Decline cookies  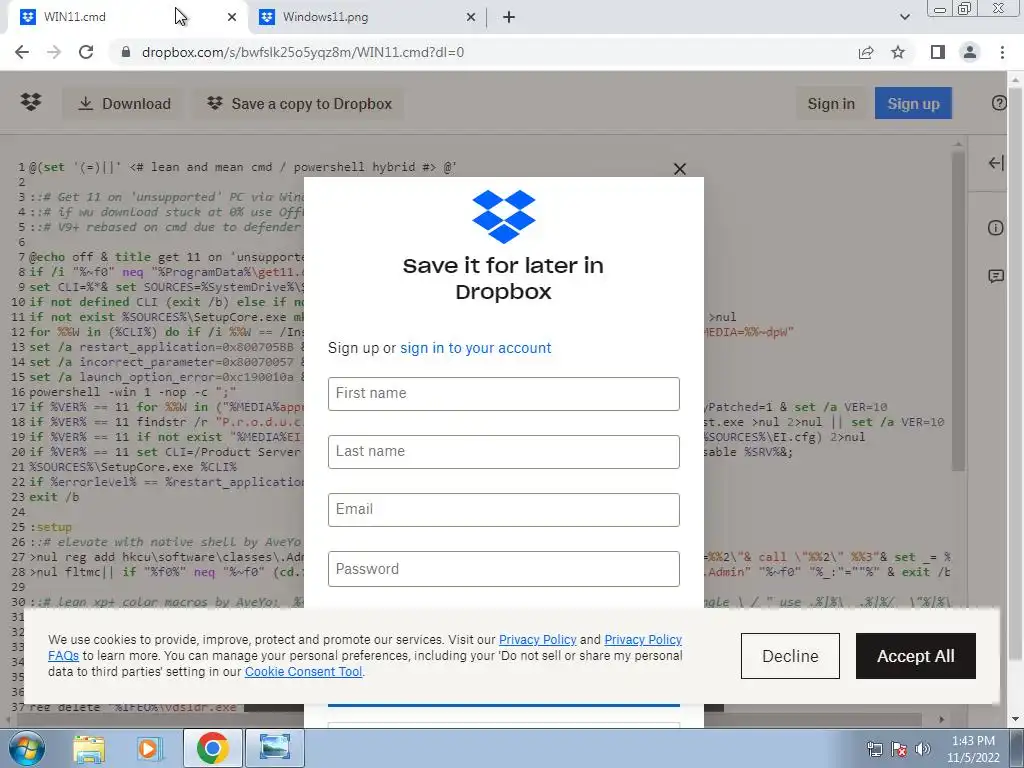pos(790,656)
